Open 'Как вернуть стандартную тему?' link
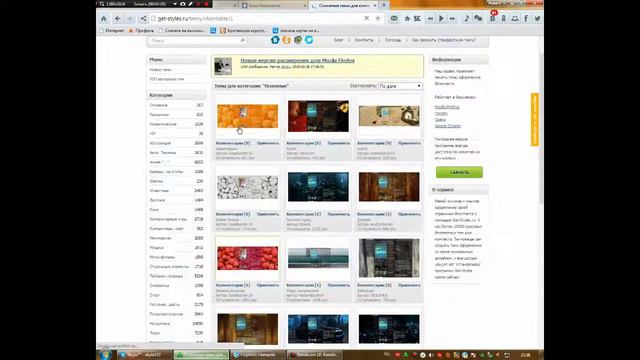640x360 pixels. coord(444,40)
